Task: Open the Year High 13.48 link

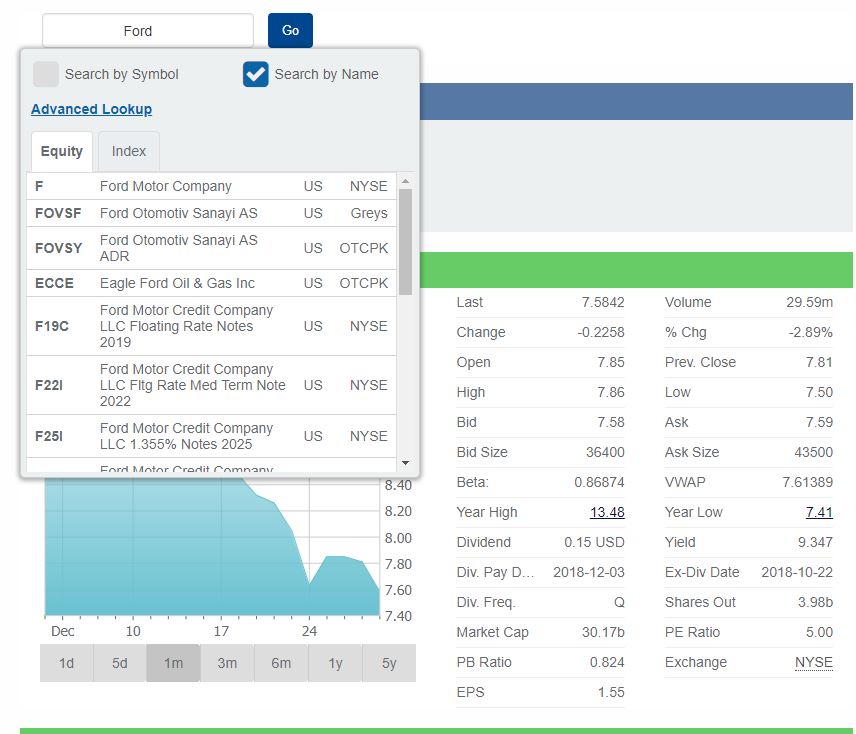Action: point(607,512)
